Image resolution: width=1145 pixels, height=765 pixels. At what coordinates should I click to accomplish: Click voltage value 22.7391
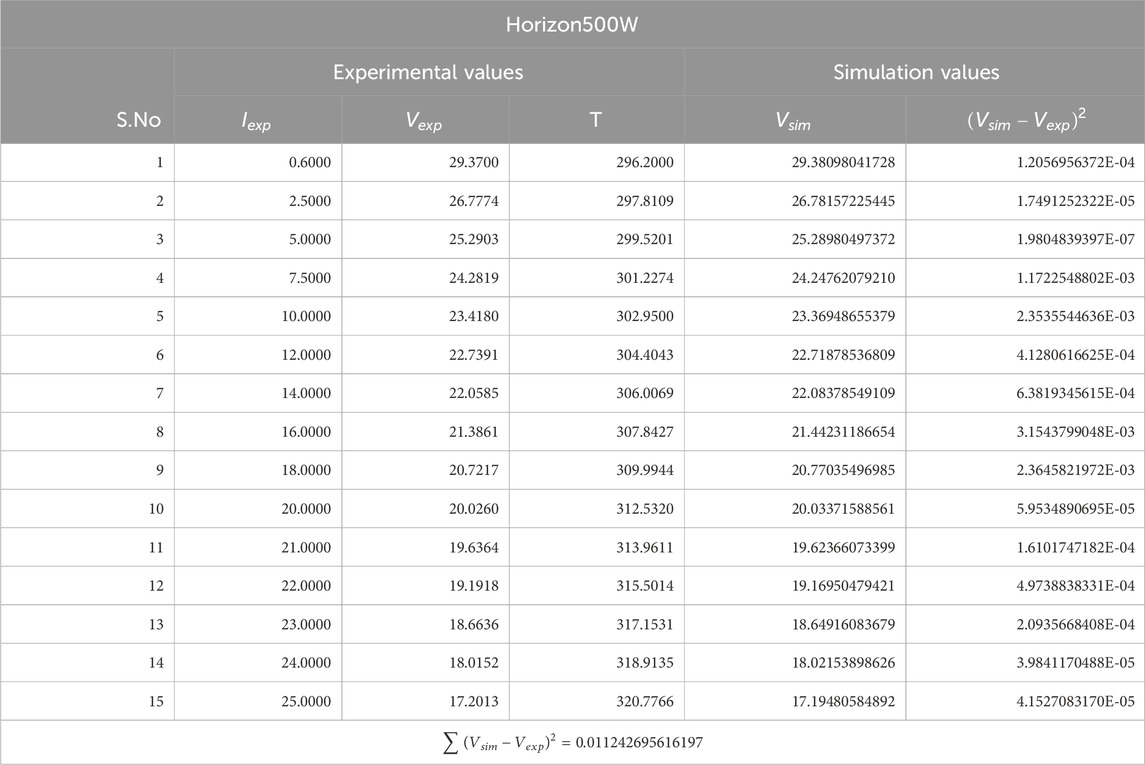[x=474, y=355]
